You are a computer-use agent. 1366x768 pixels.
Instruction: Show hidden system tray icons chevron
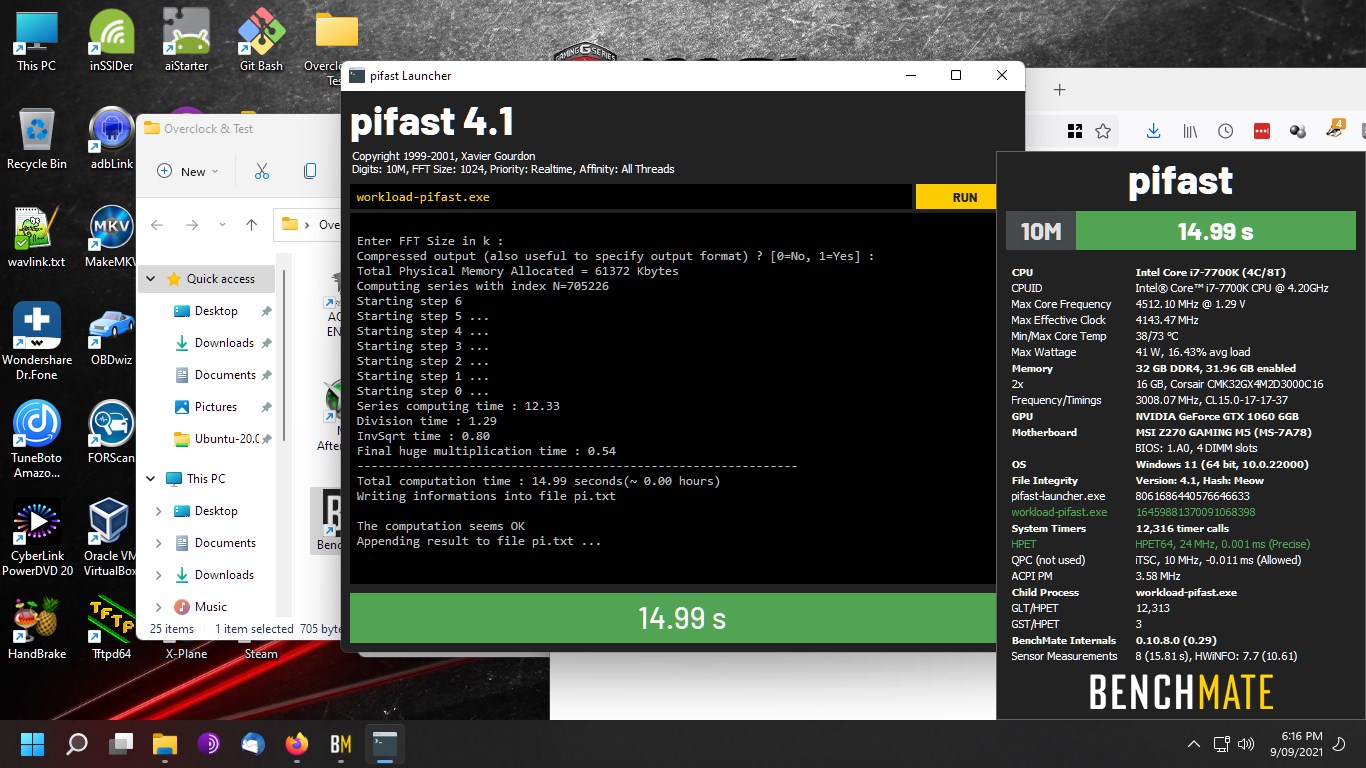1193,744
